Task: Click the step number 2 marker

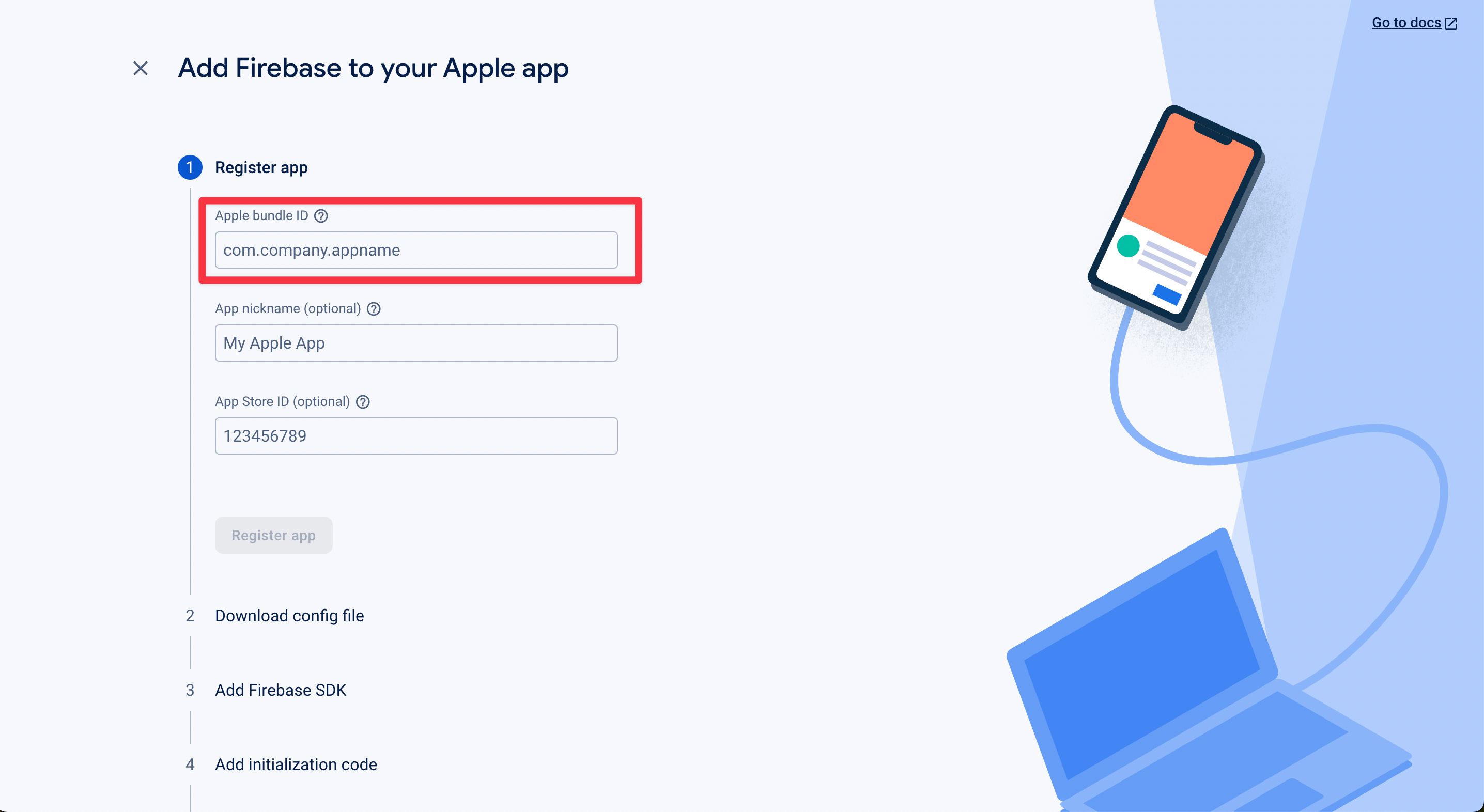Action: [190, 616]
